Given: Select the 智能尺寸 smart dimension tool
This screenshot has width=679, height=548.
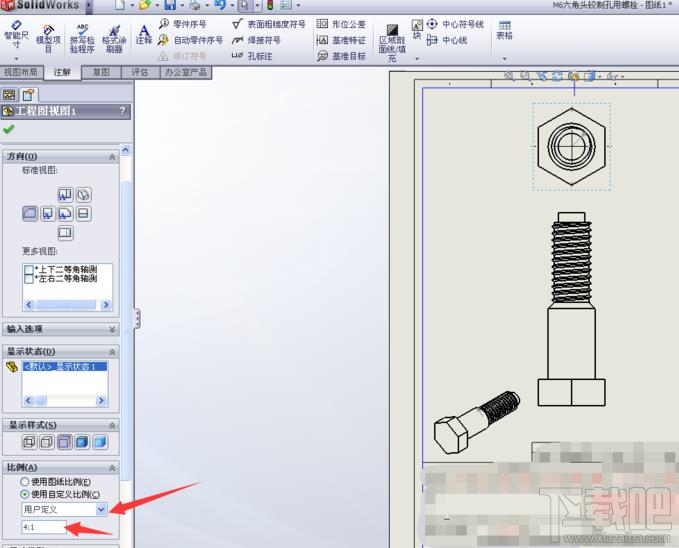Looking at the screenshot, I should (x=16, y=35).
